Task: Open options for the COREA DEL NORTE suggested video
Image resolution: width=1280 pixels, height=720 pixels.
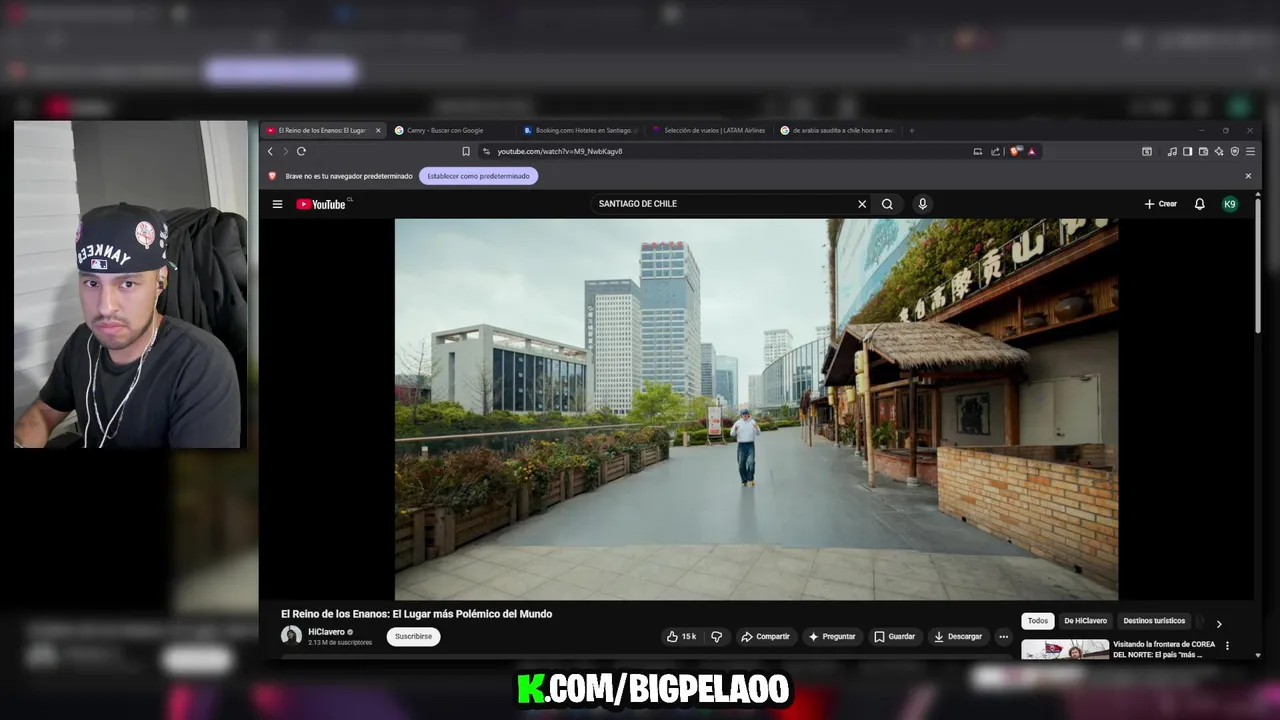Action: [1227, 646]
